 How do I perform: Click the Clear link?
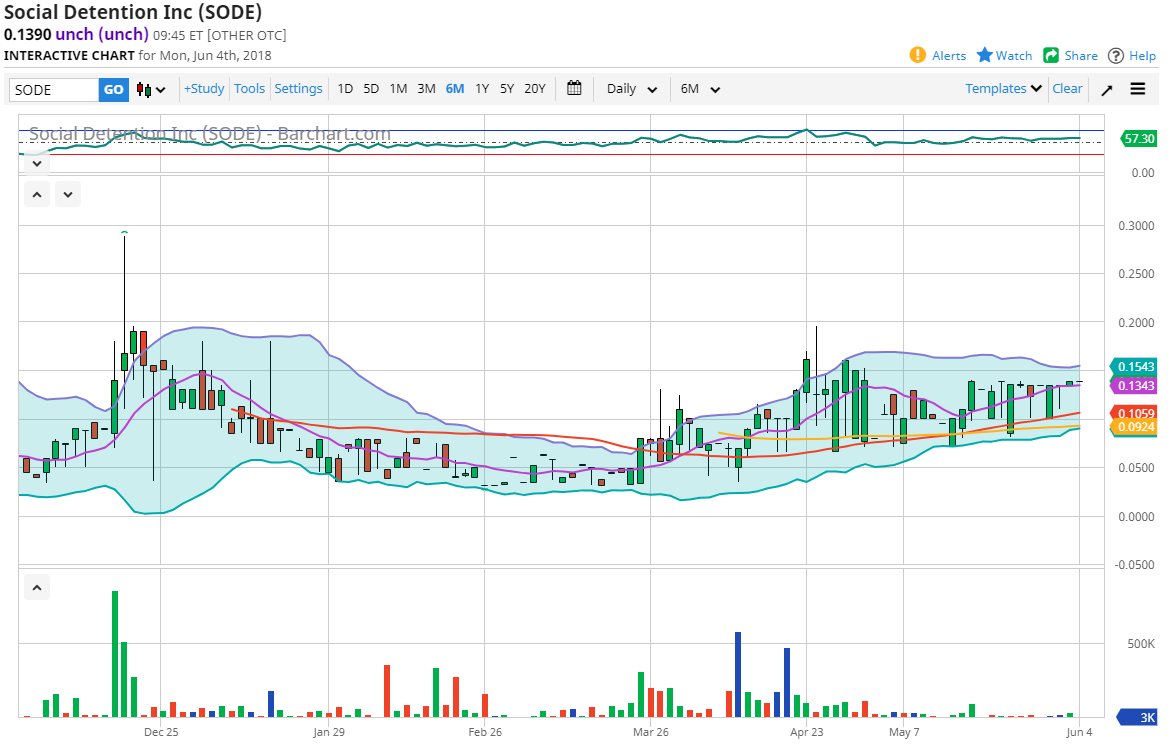1067,88
